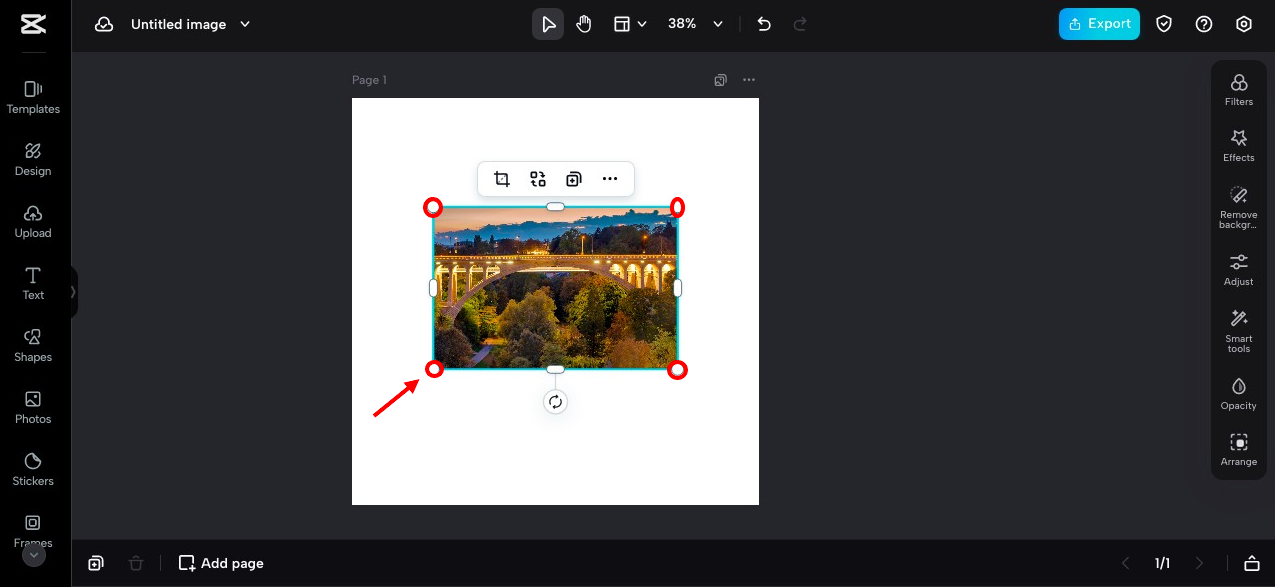Open the shield privacy icon
1275x587 pixels.
pos(1164,24)
